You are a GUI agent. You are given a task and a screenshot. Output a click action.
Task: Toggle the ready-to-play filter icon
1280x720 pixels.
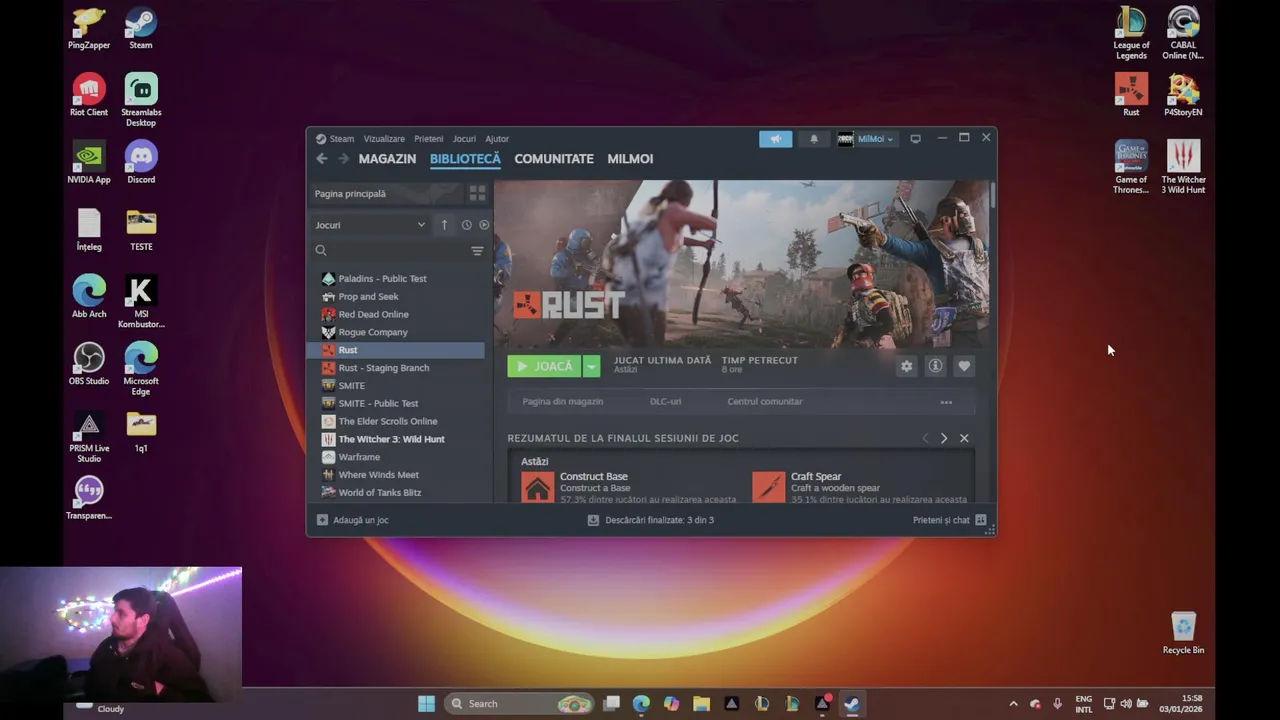pyautogui.click(x=484, y=225)
